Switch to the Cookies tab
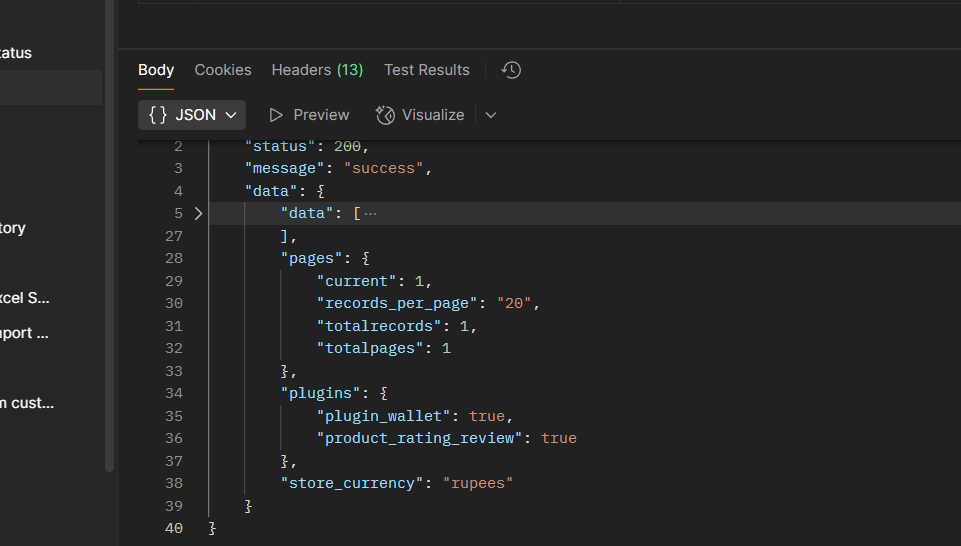This screenshot has width=961, height=546. [223, 70]
